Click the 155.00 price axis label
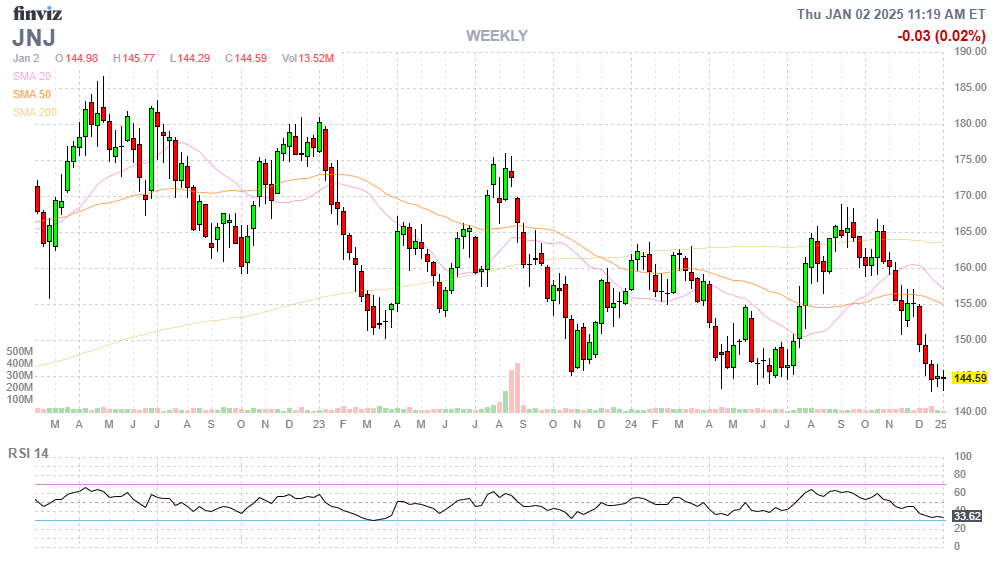This screenshot has height=562, width=999. tap(970, 303)
